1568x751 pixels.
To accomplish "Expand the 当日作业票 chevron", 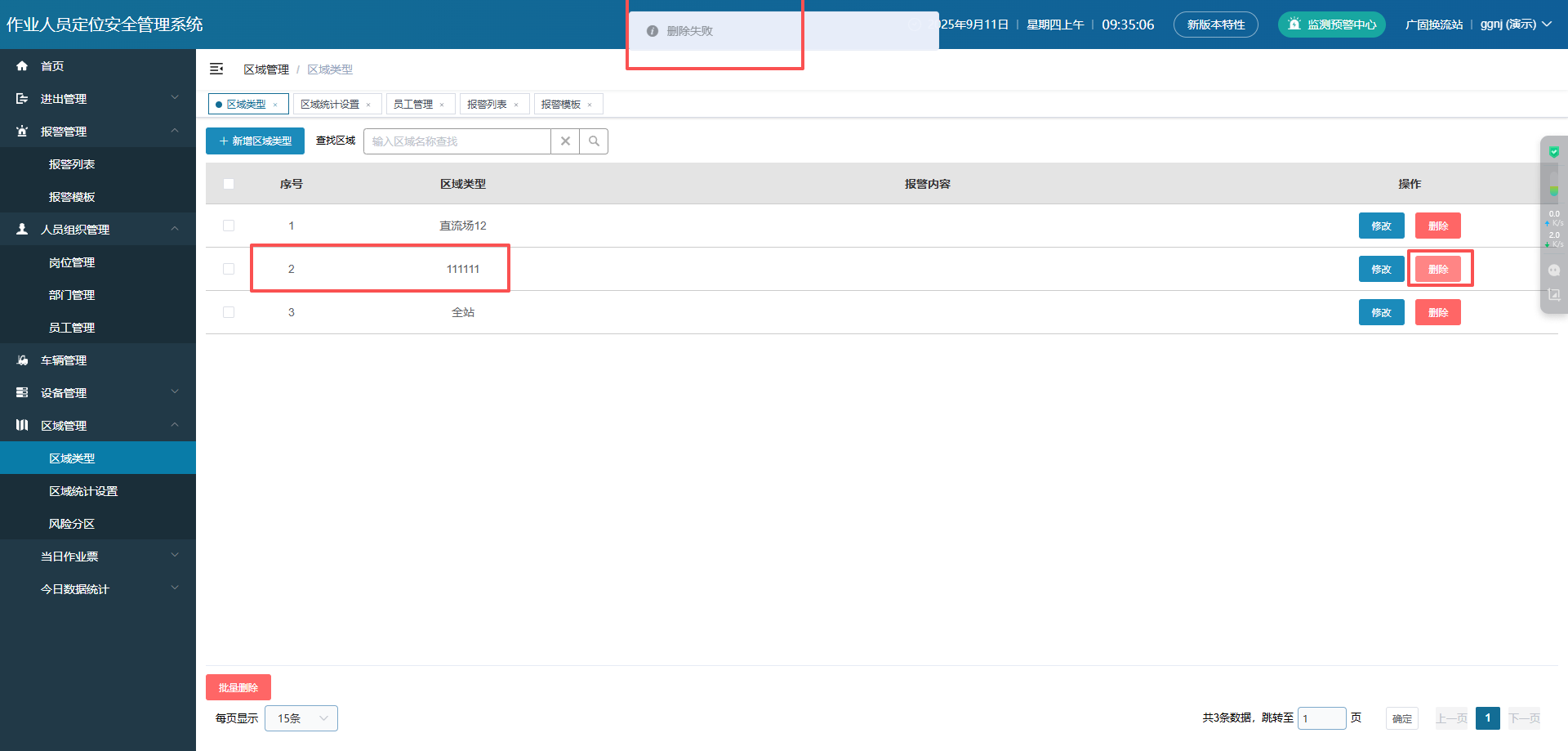I will point(175,556).
